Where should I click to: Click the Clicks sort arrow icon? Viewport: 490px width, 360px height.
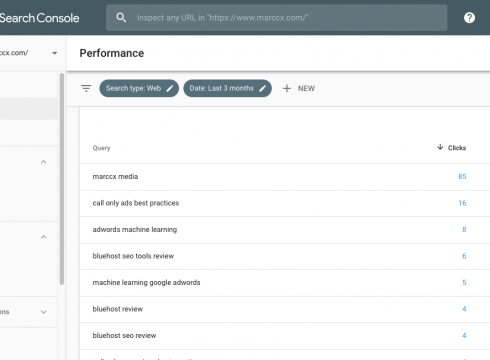440,147
